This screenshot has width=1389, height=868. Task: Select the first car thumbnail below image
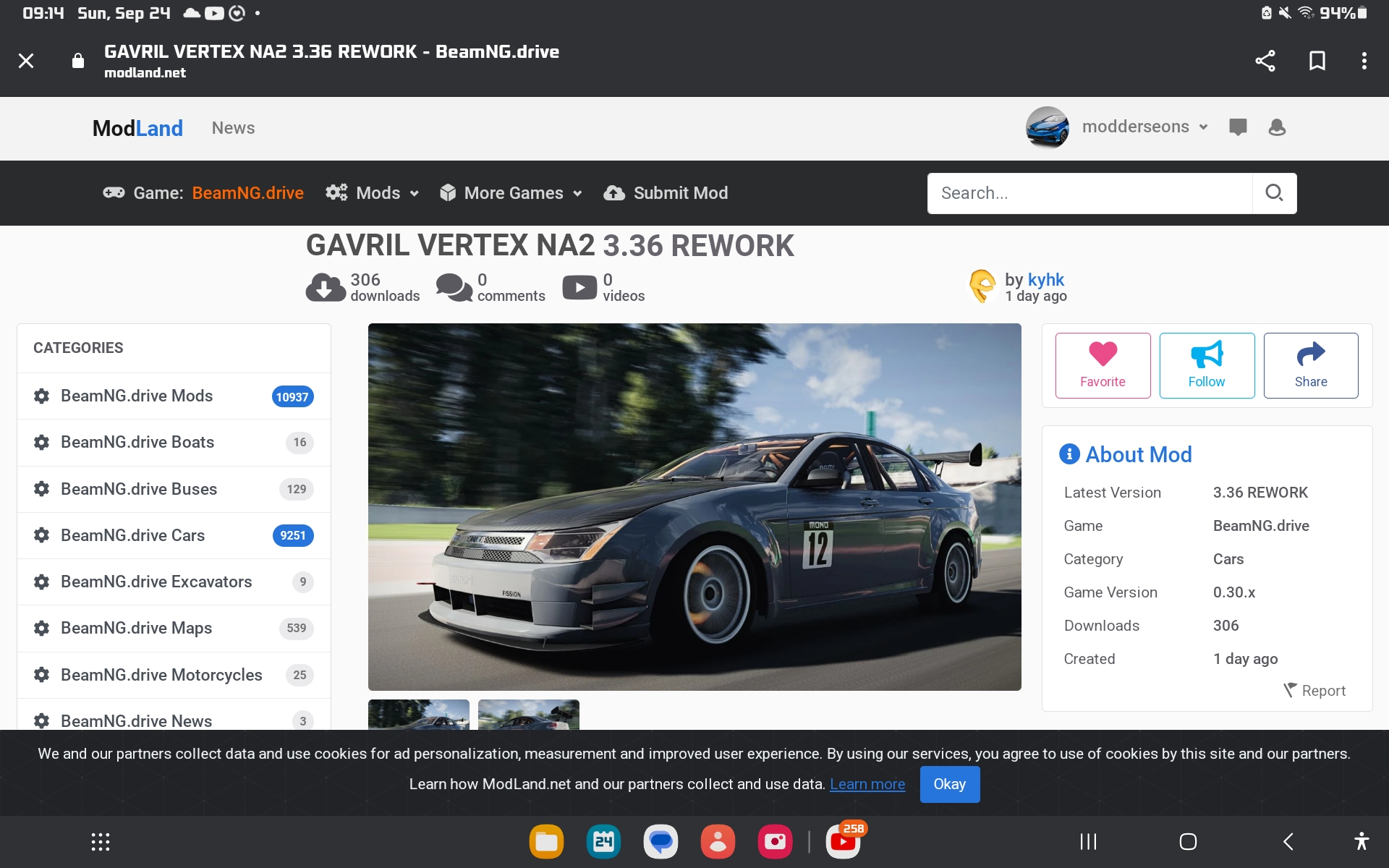pyautogui.click(x=418, y=715)
